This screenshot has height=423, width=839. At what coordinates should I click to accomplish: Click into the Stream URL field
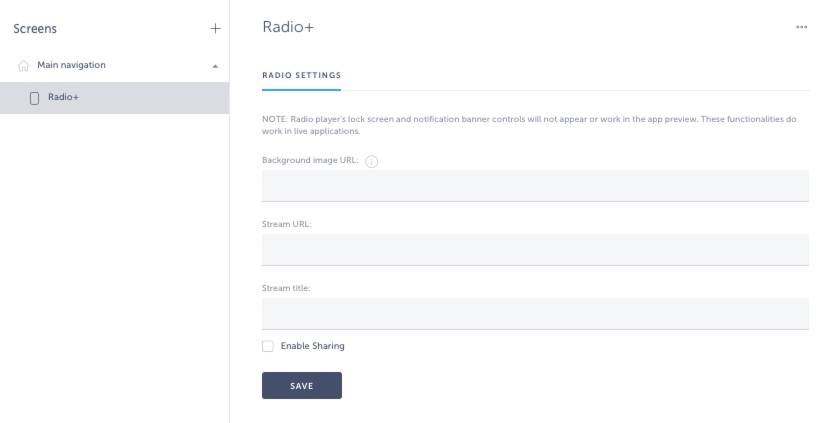(x=535, y=249)
